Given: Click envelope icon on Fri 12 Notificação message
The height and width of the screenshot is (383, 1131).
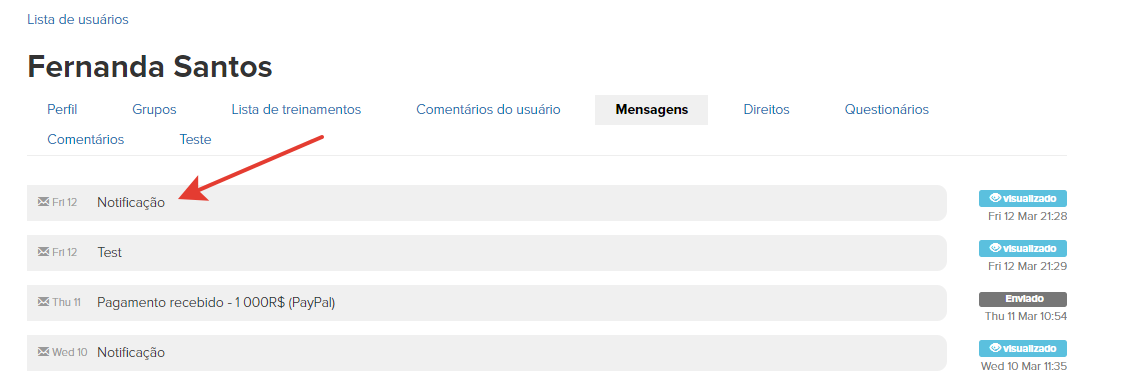Looking at the screenshot, I should [43, 202].
